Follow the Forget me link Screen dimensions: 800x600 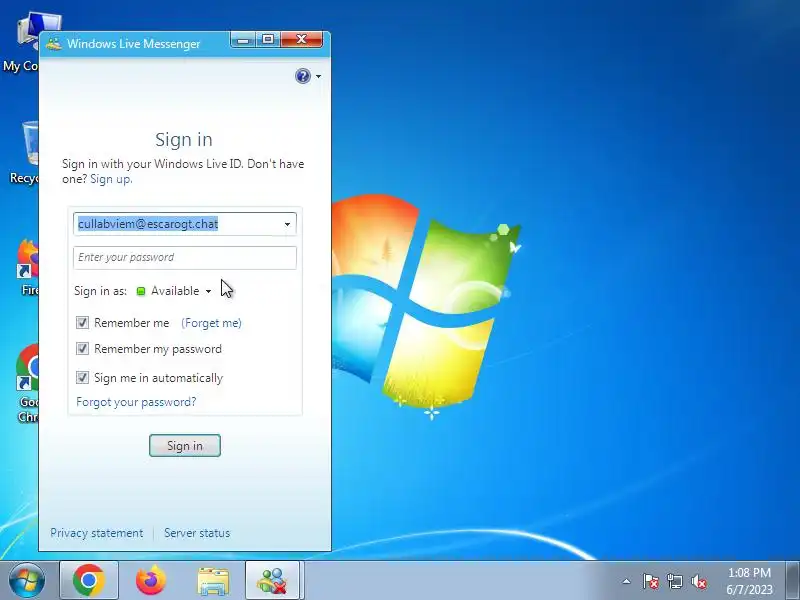coord(212,323)
